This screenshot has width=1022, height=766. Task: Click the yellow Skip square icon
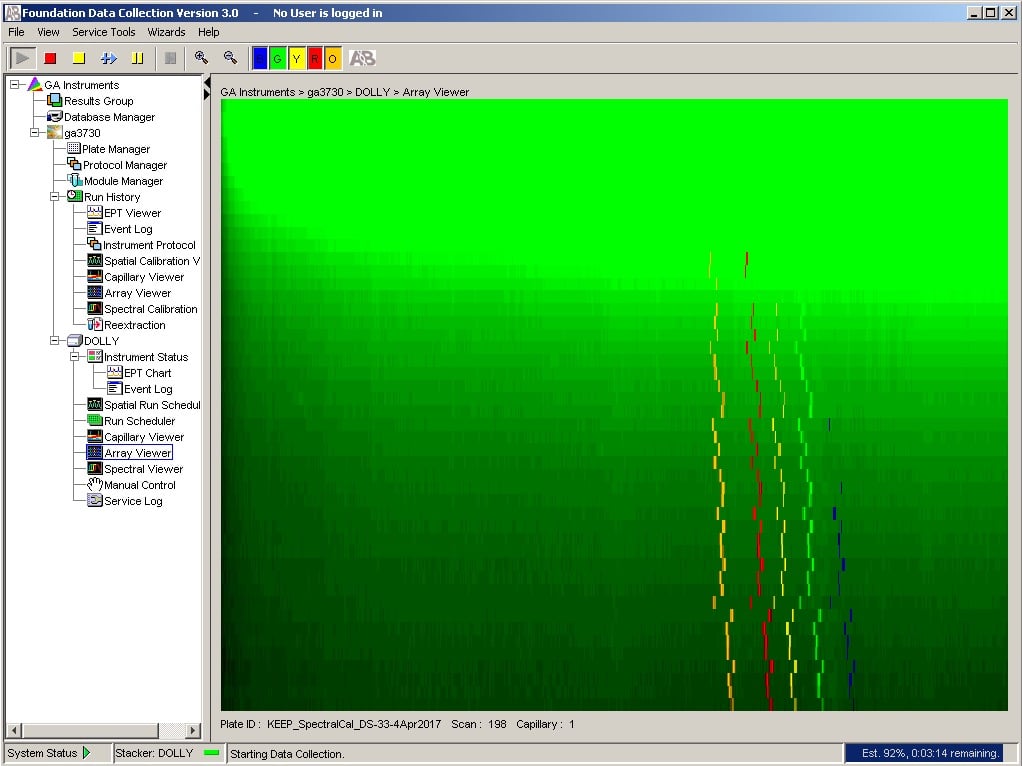[x=79, y=58]
